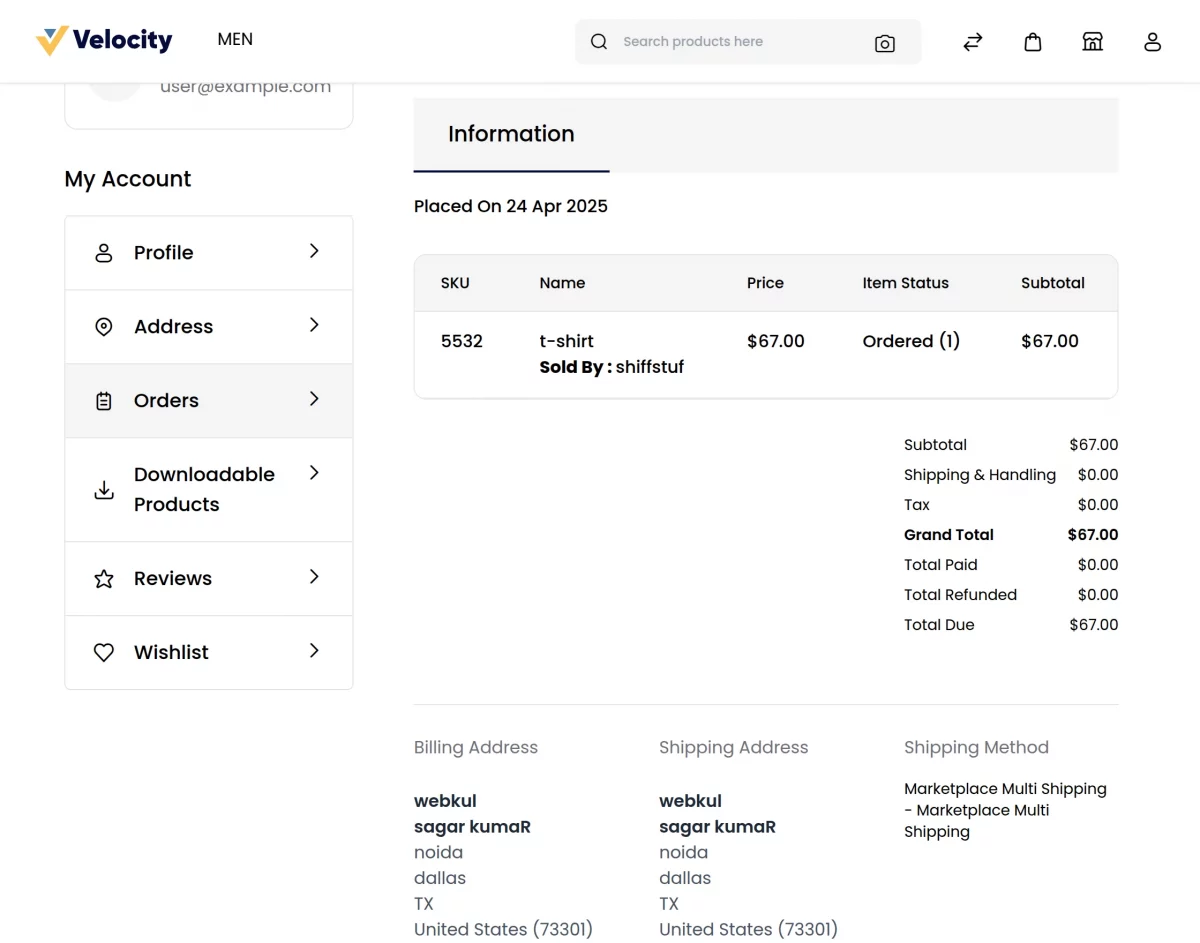Switch to the Information tab

click(x=511, y=134)
